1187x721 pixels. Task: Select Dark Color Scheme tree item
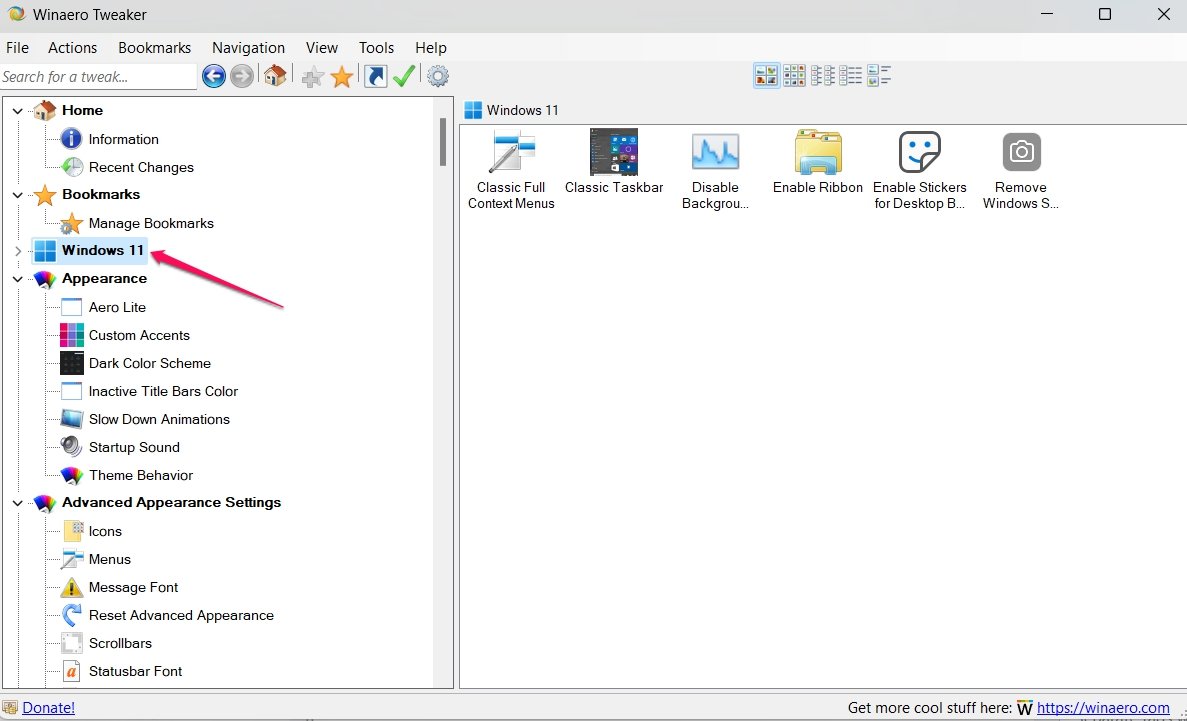149,363
